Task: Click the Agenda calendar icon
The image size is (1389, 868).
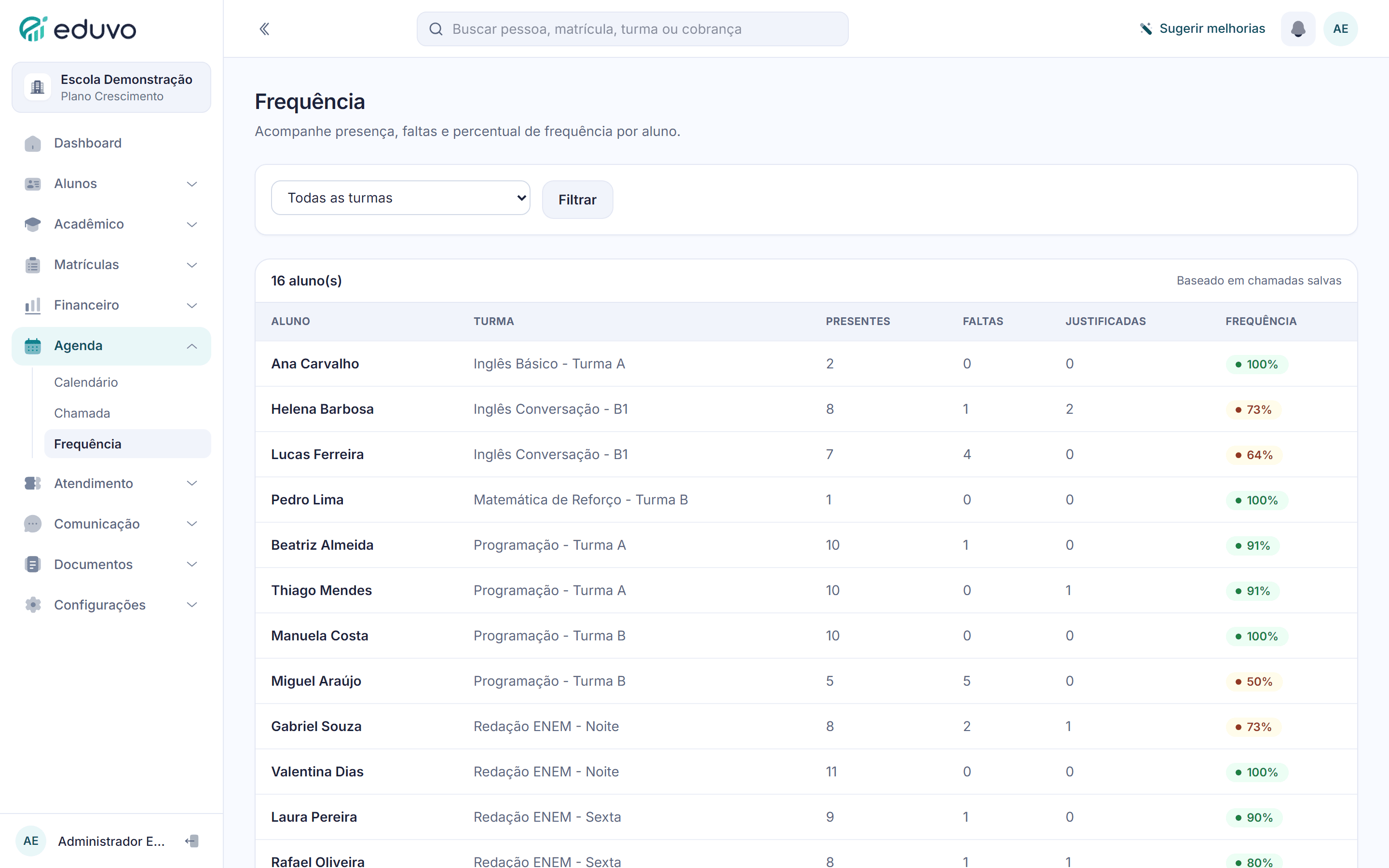Action: point(33,346)
